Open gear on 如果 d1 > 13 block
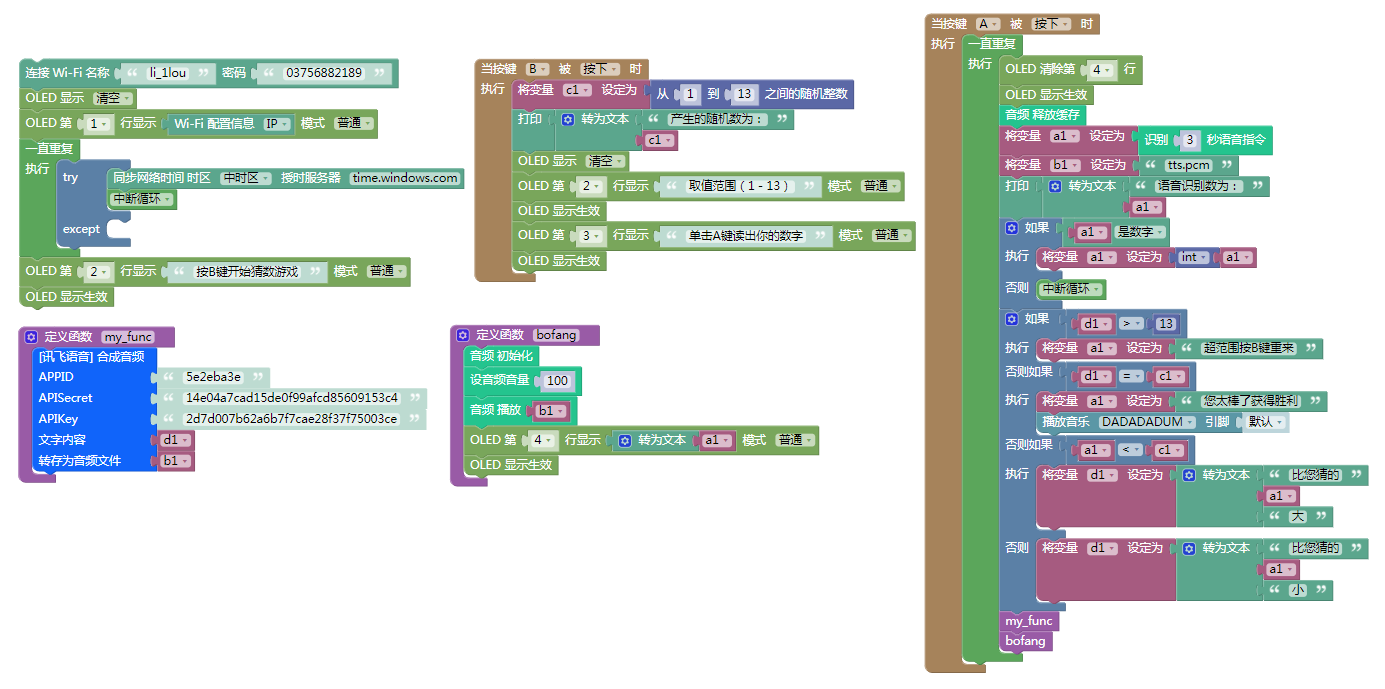This screenshot has height=689, width=1385. tap(1011, 319)
